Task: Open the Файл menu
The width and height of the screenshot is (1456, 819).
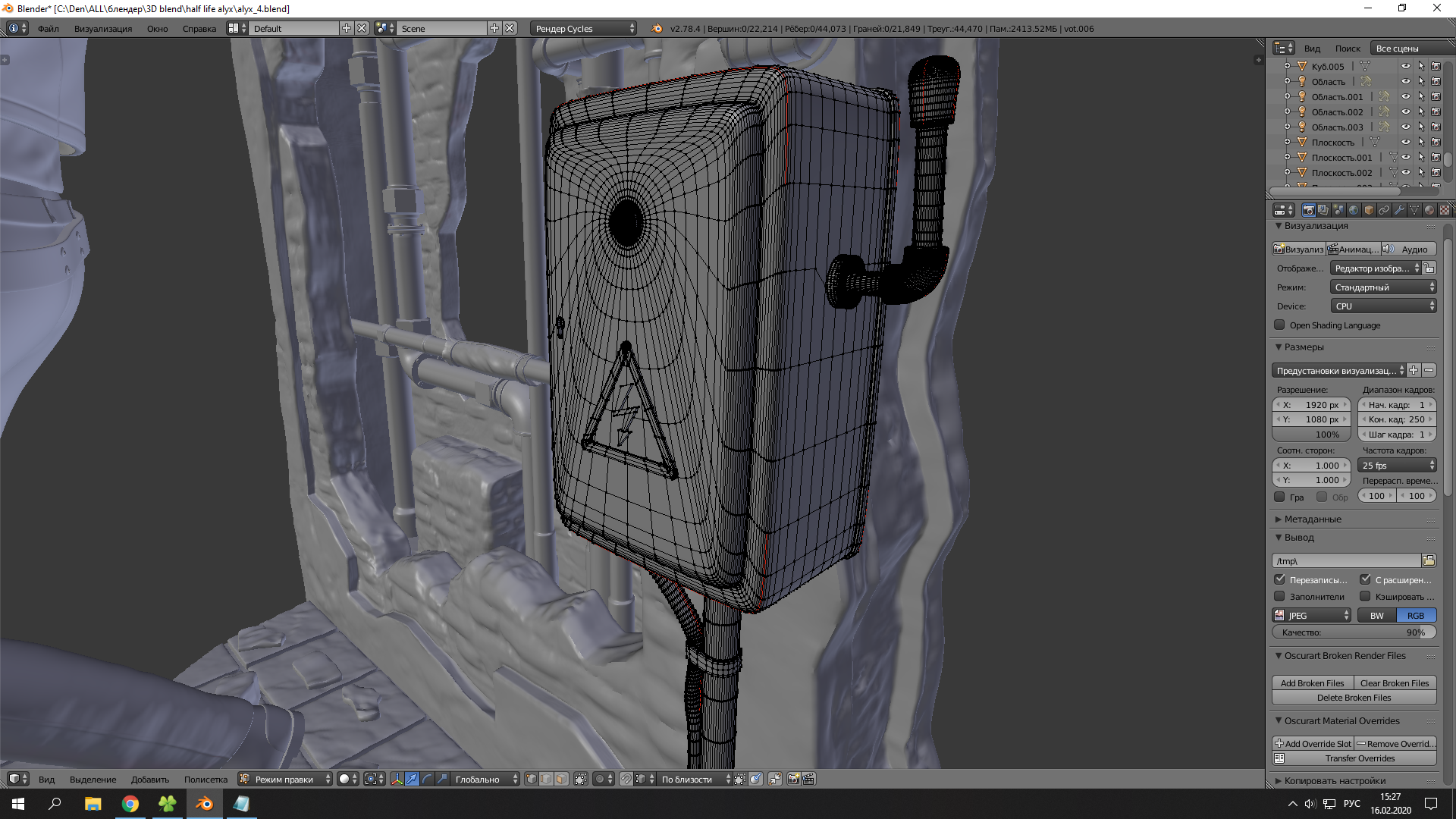Action: pos(49,28)
